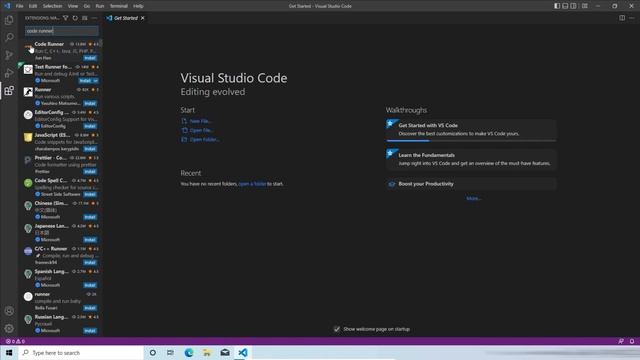
Task: Open the Manage gear icon
Action: coord(9,329)
